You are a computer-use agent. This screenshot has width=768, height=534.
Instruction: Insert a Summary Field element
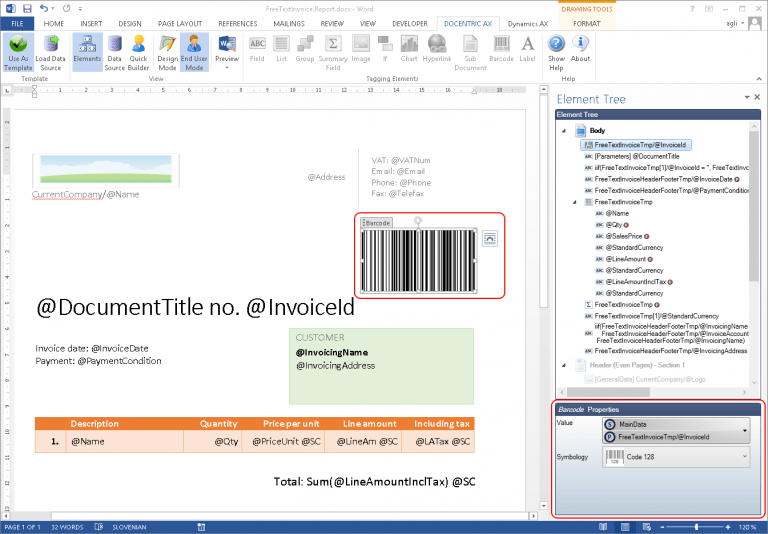coord(333,53)
